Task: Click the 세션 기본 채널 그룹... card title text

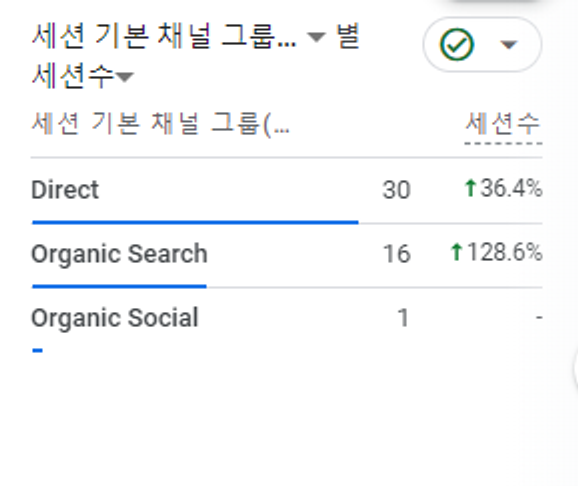Action: tap(164, 36)
